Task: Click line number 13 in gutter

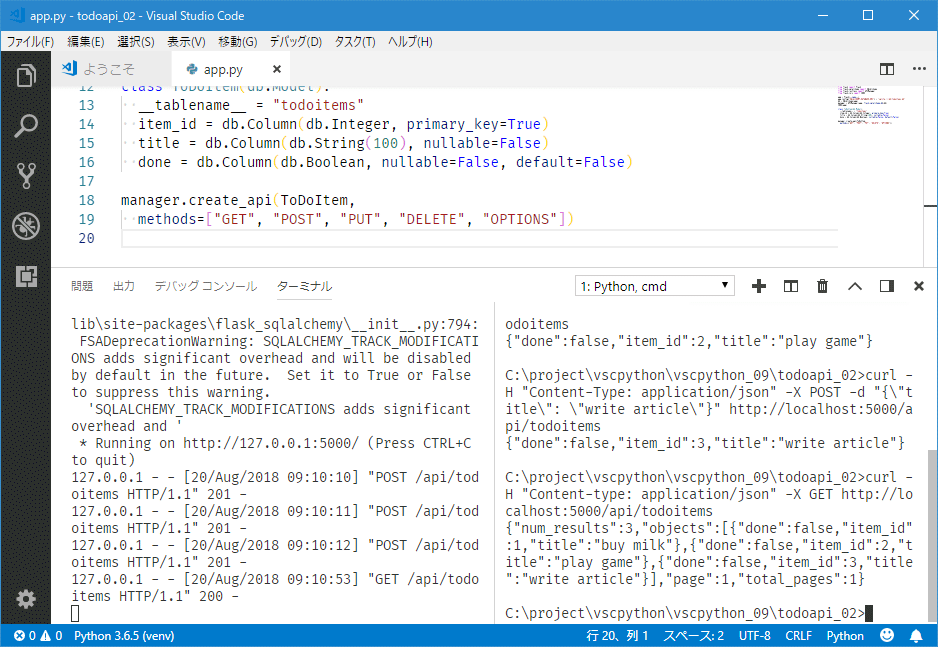Action: 87,105
